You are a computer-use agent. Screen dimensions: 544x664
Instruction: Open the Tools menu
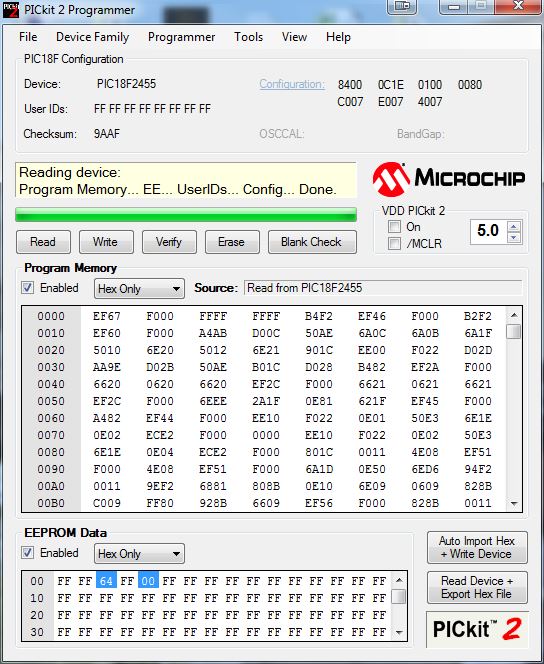pyautogui.click(x=249, y=37)
